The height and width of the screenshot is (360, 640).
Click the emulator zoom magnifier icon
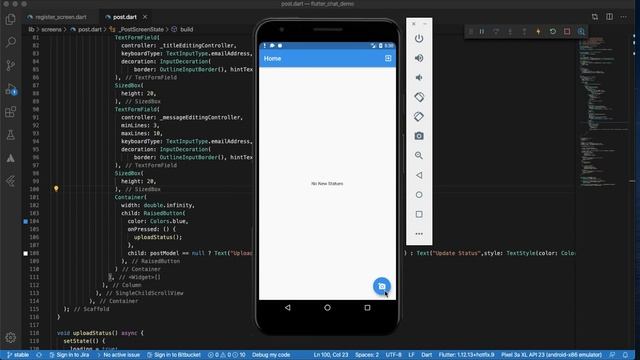click(x=419, y=156)
